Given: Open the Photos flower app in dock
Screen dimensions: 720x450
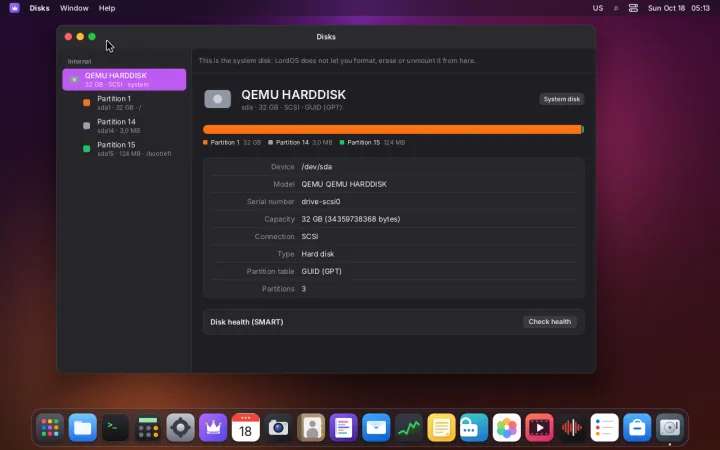Looking at the screenshot, I should pos(506,428).
